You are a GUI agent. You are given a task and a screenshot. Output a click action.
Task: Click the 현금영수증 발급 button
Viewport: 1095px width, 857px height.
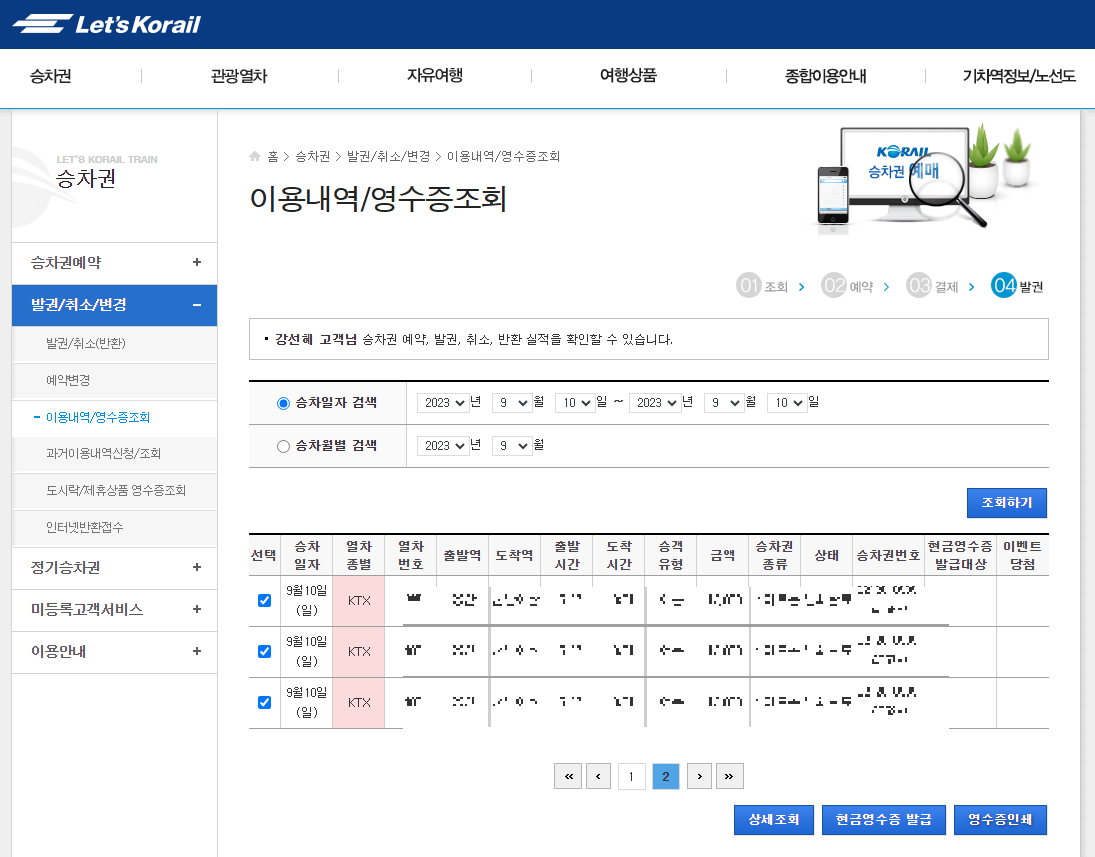(x=883, y=820)
